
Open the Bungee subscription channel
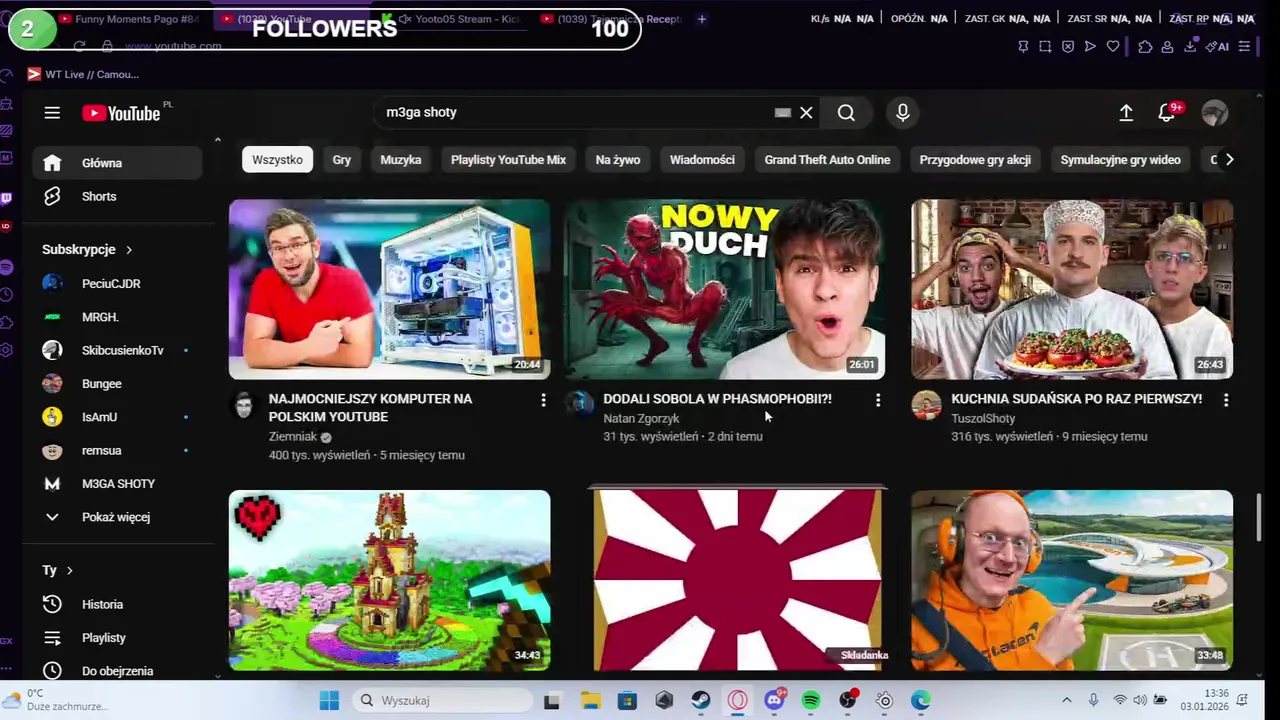point(118,384)
